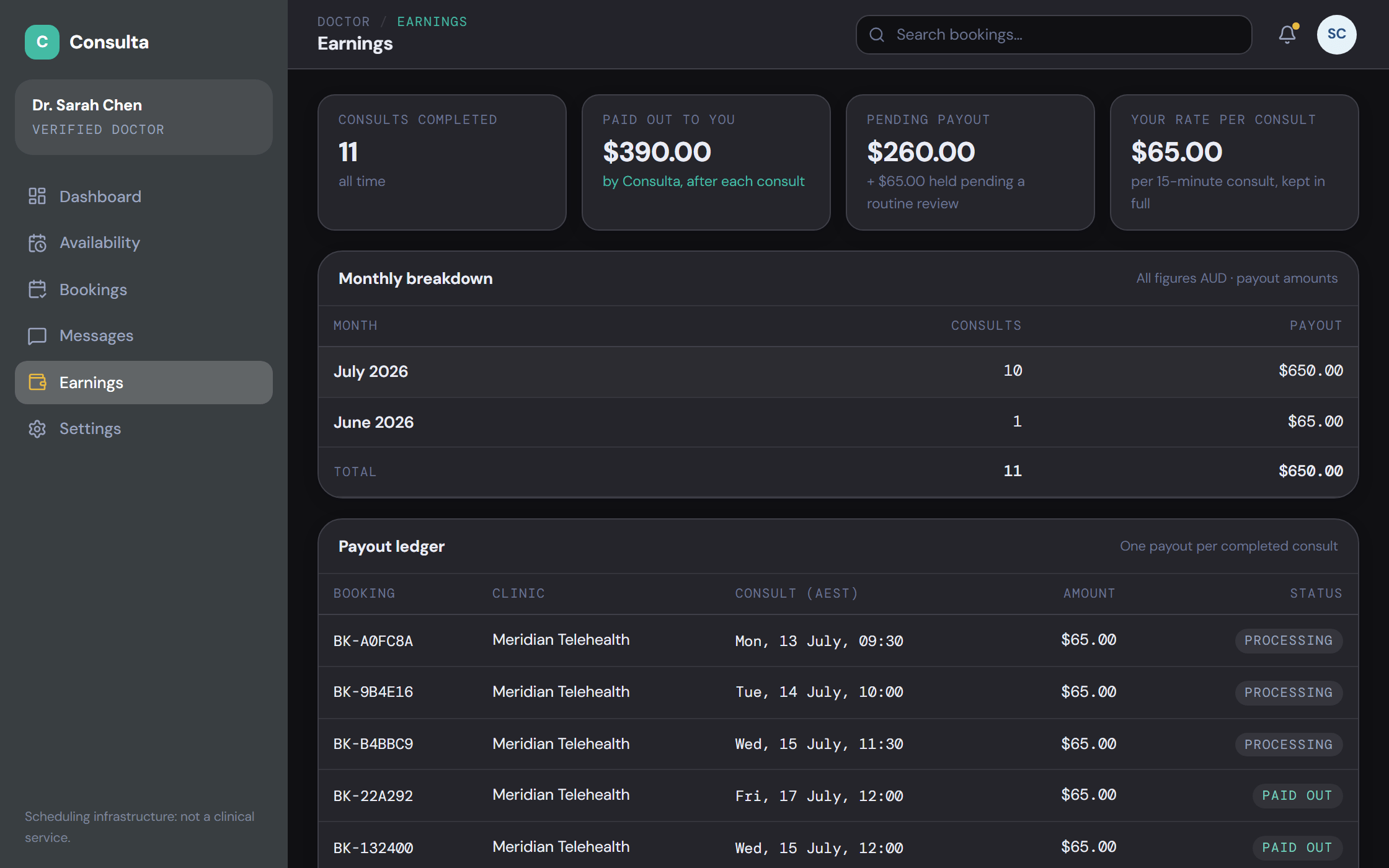
Task: Click the Your Rate Per Consult card
Action: [1235, 162]
